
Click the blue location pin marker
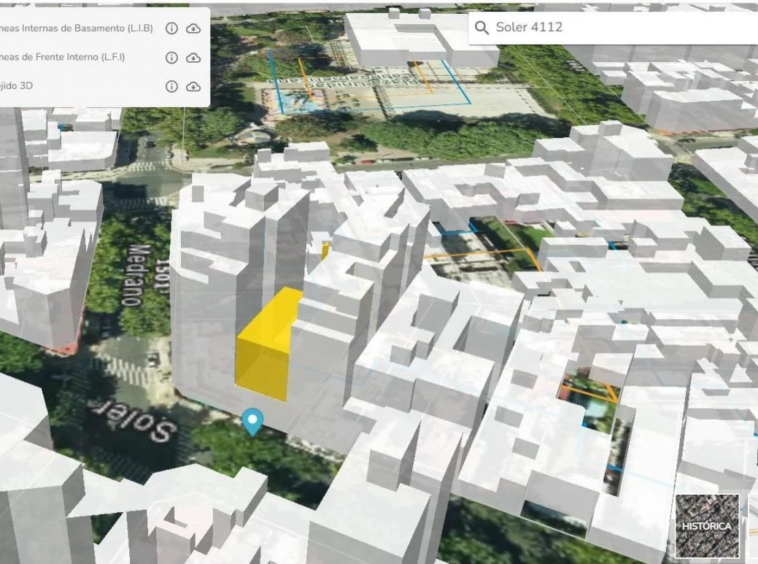coord(254,421)
